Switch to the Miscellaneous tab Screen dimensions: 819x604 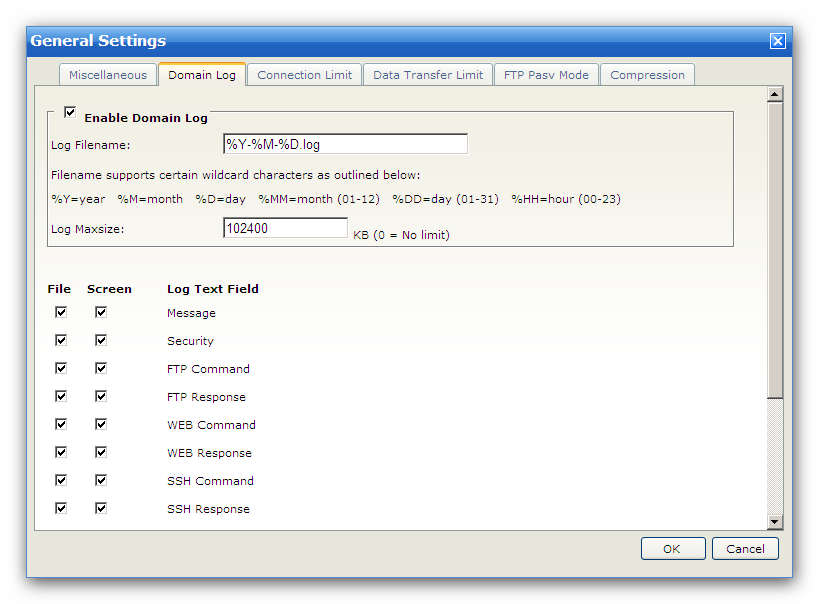pyautogui.click(x=108, y=75)
